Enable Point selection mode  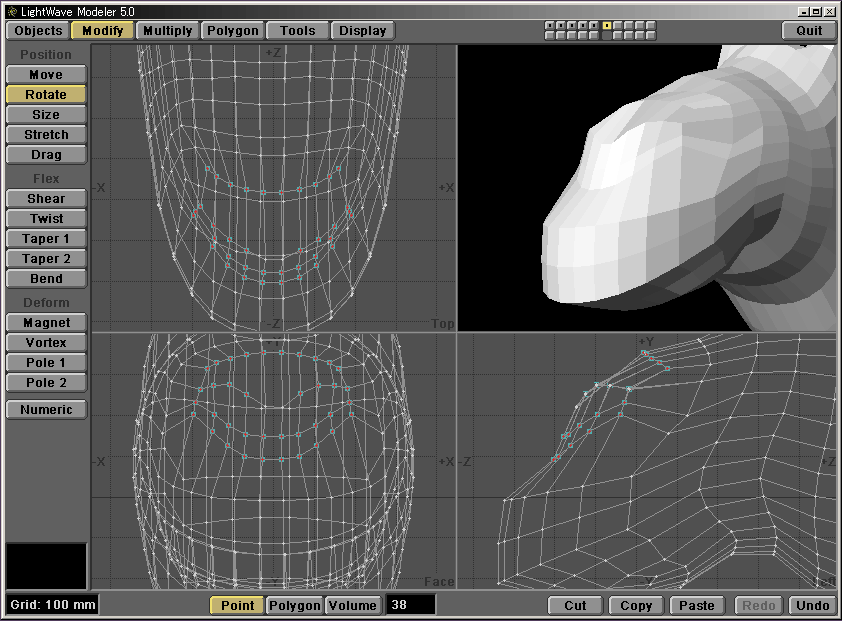(x=237, y=605)
